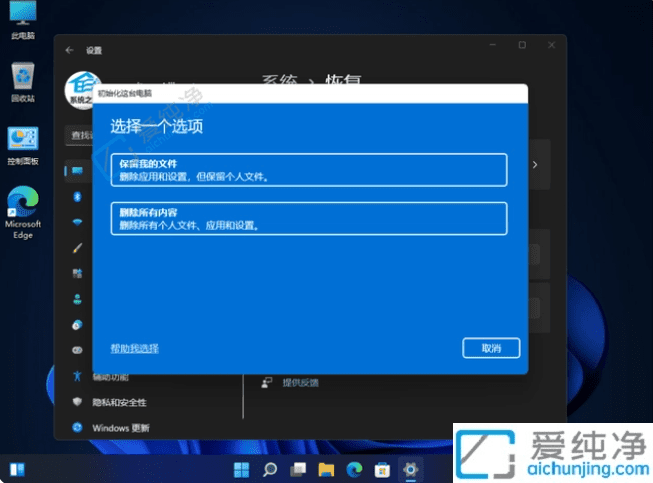Minimize the Settings window
The image size is (653, 483).
point(493,45)
